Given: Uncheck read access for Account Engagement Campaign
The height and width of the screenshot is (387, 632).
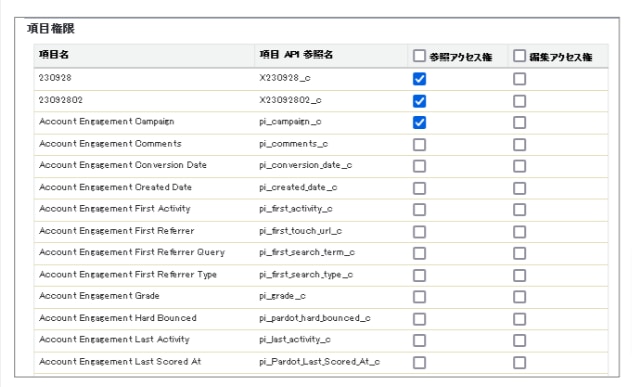Looking at the screenshot, I should 419,123.
